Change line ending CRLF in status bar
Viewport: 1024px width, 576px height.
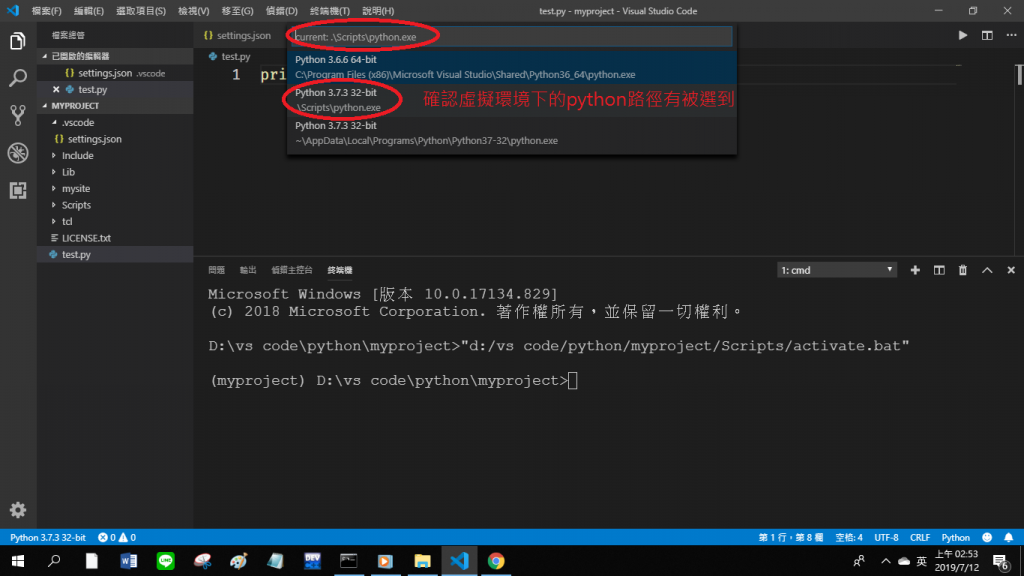[x=920, y=537]
